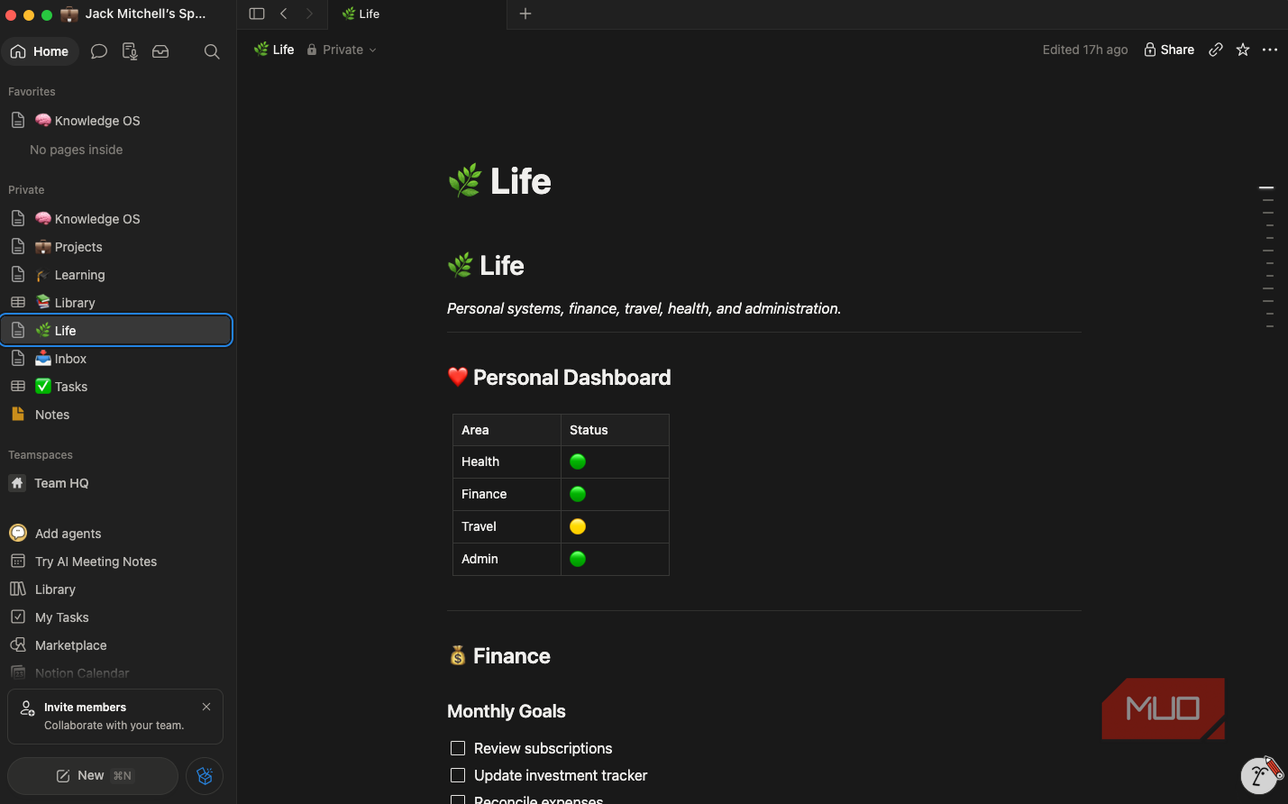Screen dimensions: 1288x804
Task: Copy page link icon next to Share
Action: [x=1216, y=49]
